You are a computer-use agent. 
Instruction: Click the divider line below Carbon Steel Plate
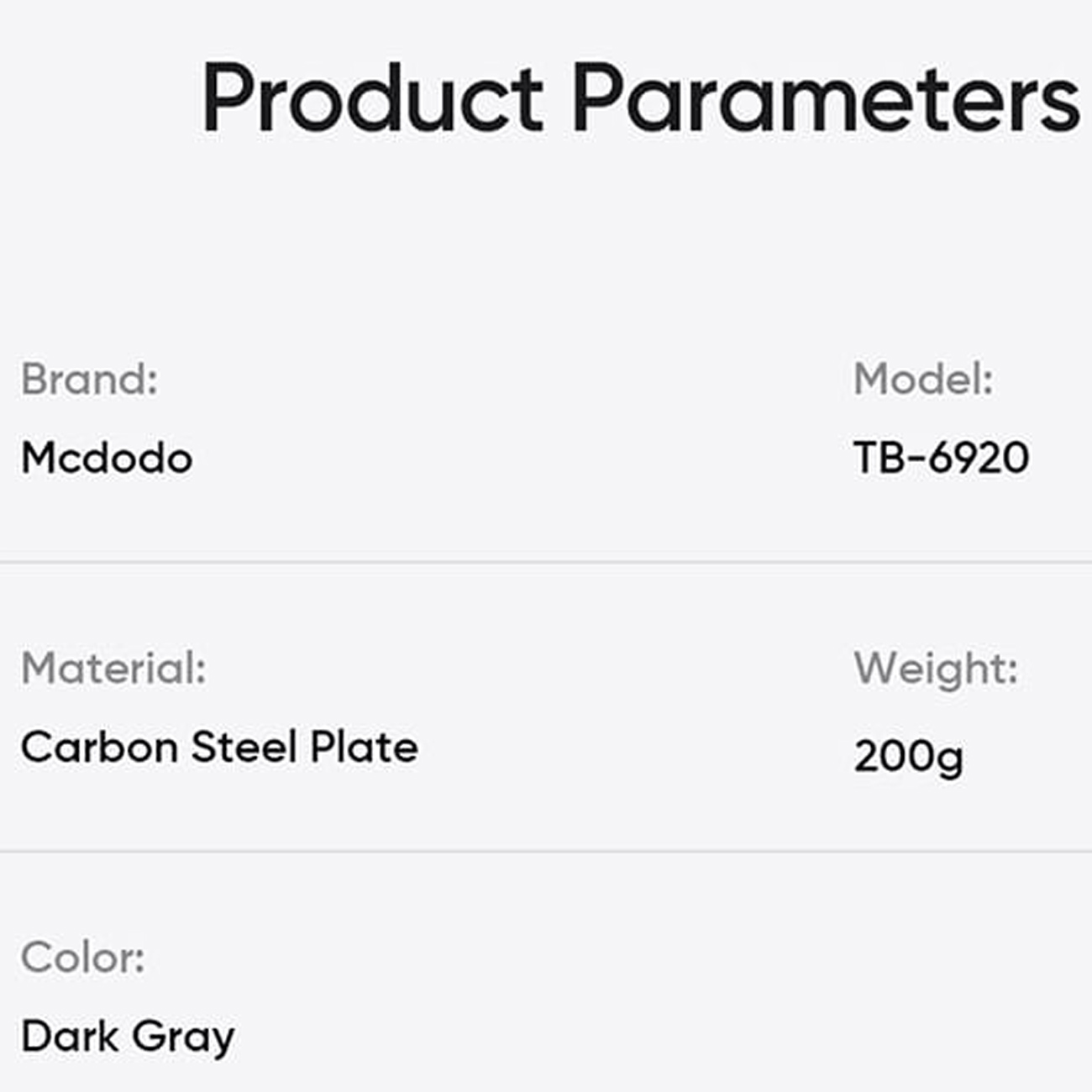[x=546, y=851]
